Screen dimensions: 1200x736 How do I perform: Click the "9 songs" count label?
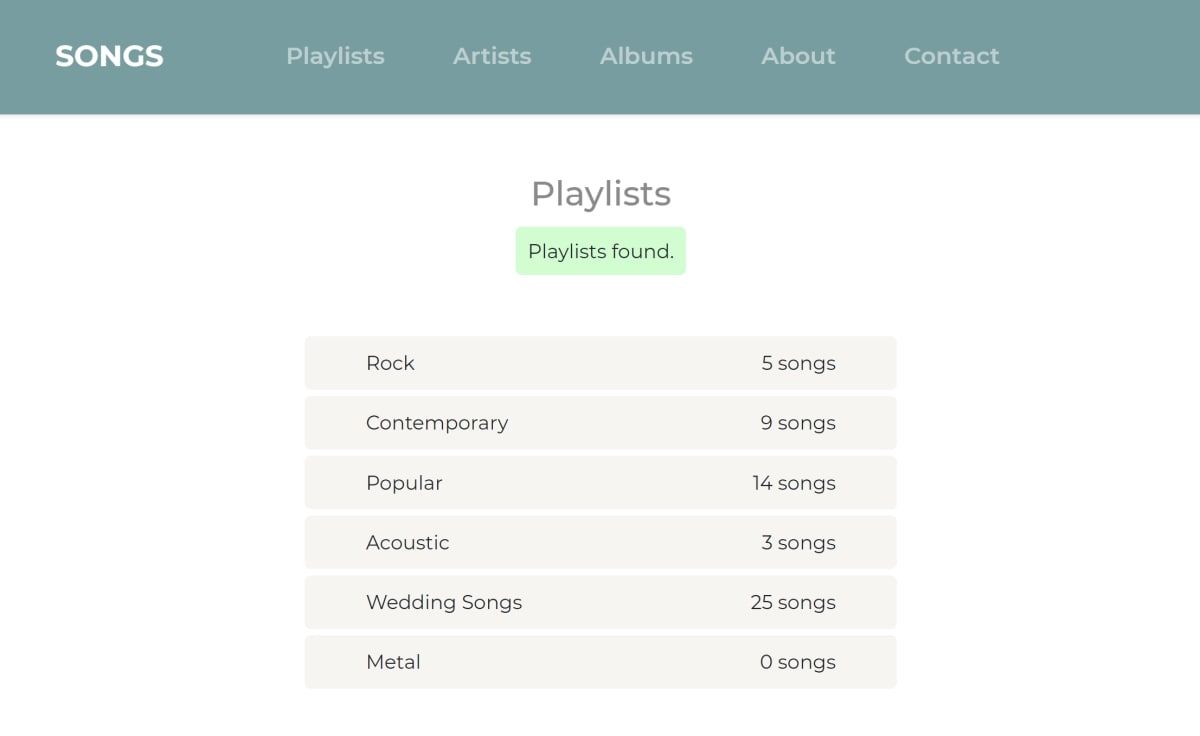point(798,423)
